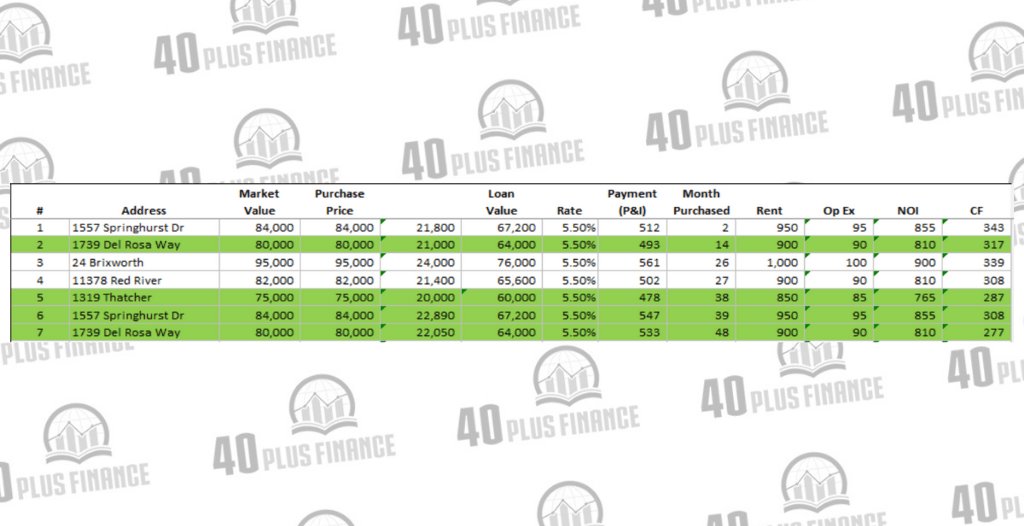Click the 850 rent cell
The width and height of the screenshot is (1024, 526).
771,297
